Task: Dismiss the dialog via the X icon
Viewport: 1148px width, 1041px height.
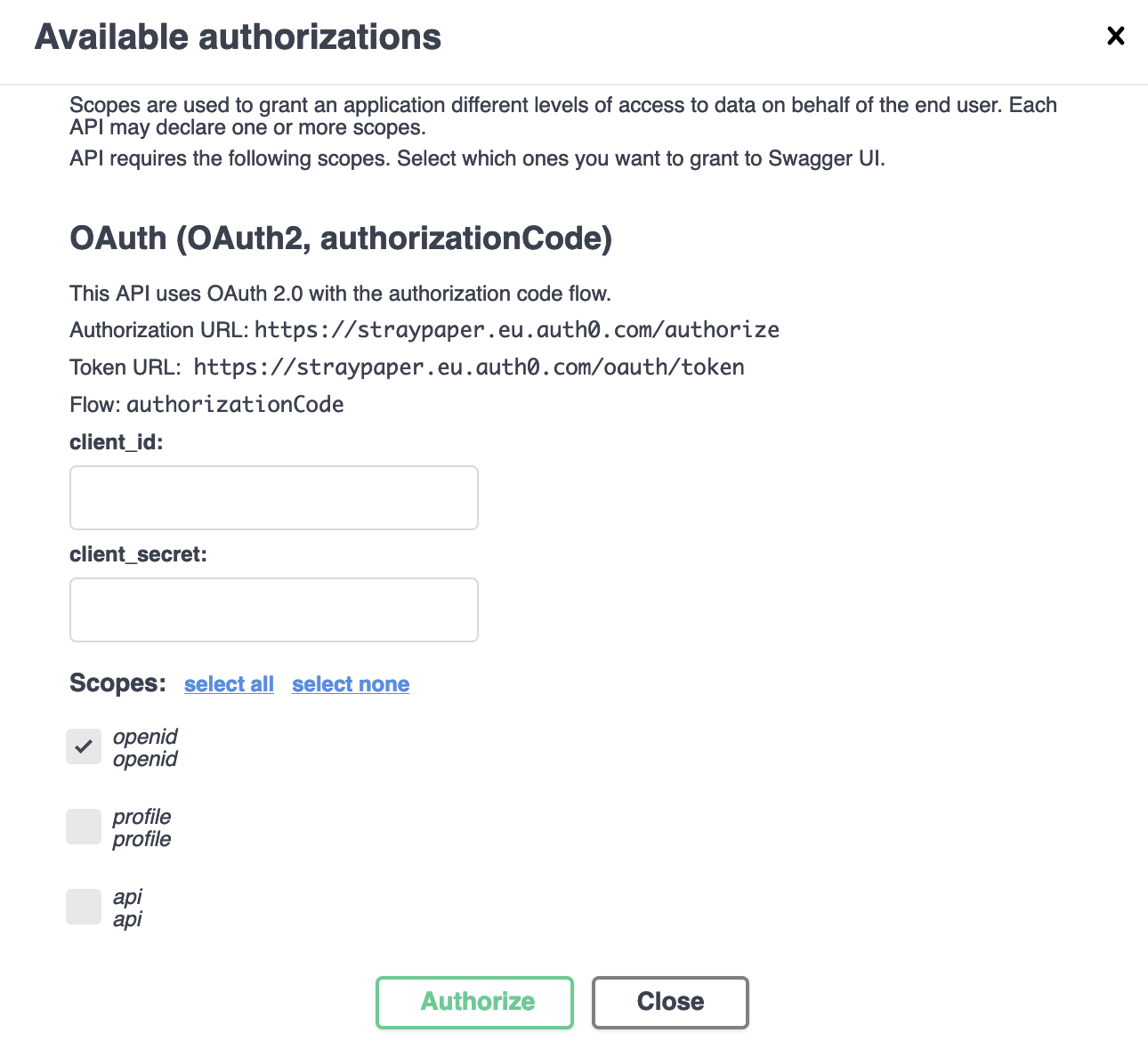Action: click(x=1115, y=36)
